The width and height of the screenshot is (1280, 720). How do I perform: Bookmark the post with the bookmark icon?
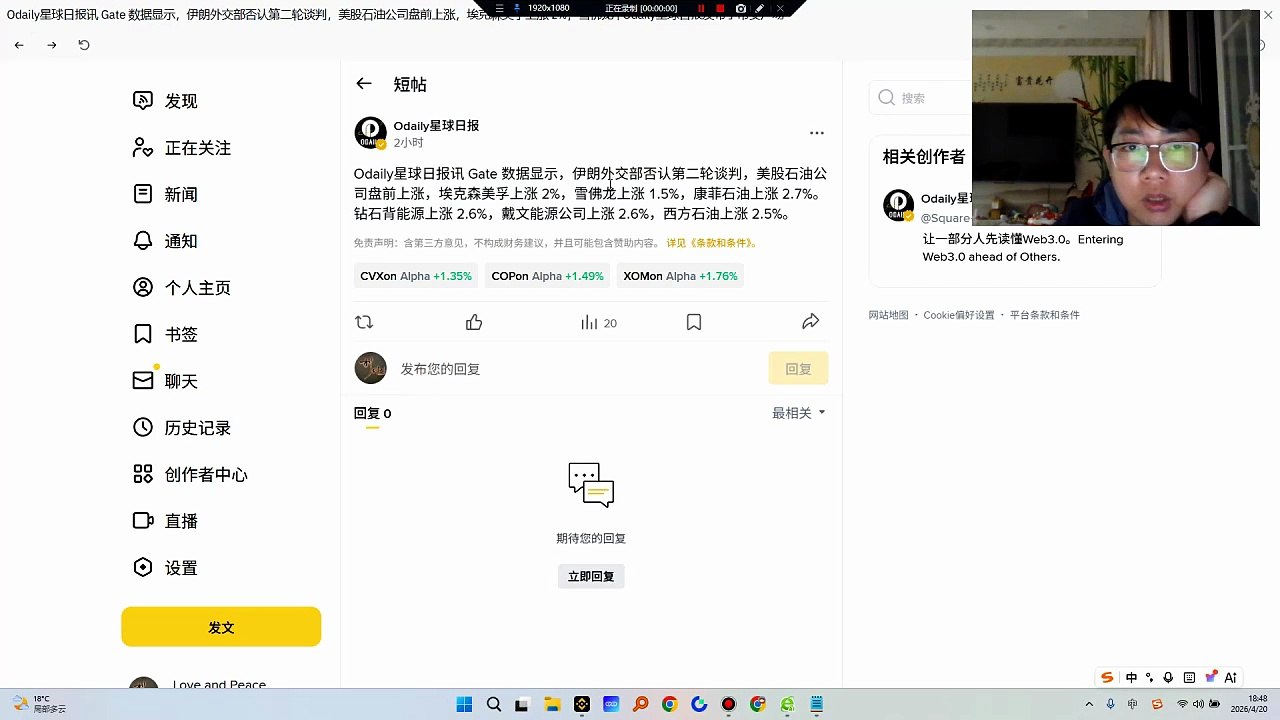(x=694, y=322)
